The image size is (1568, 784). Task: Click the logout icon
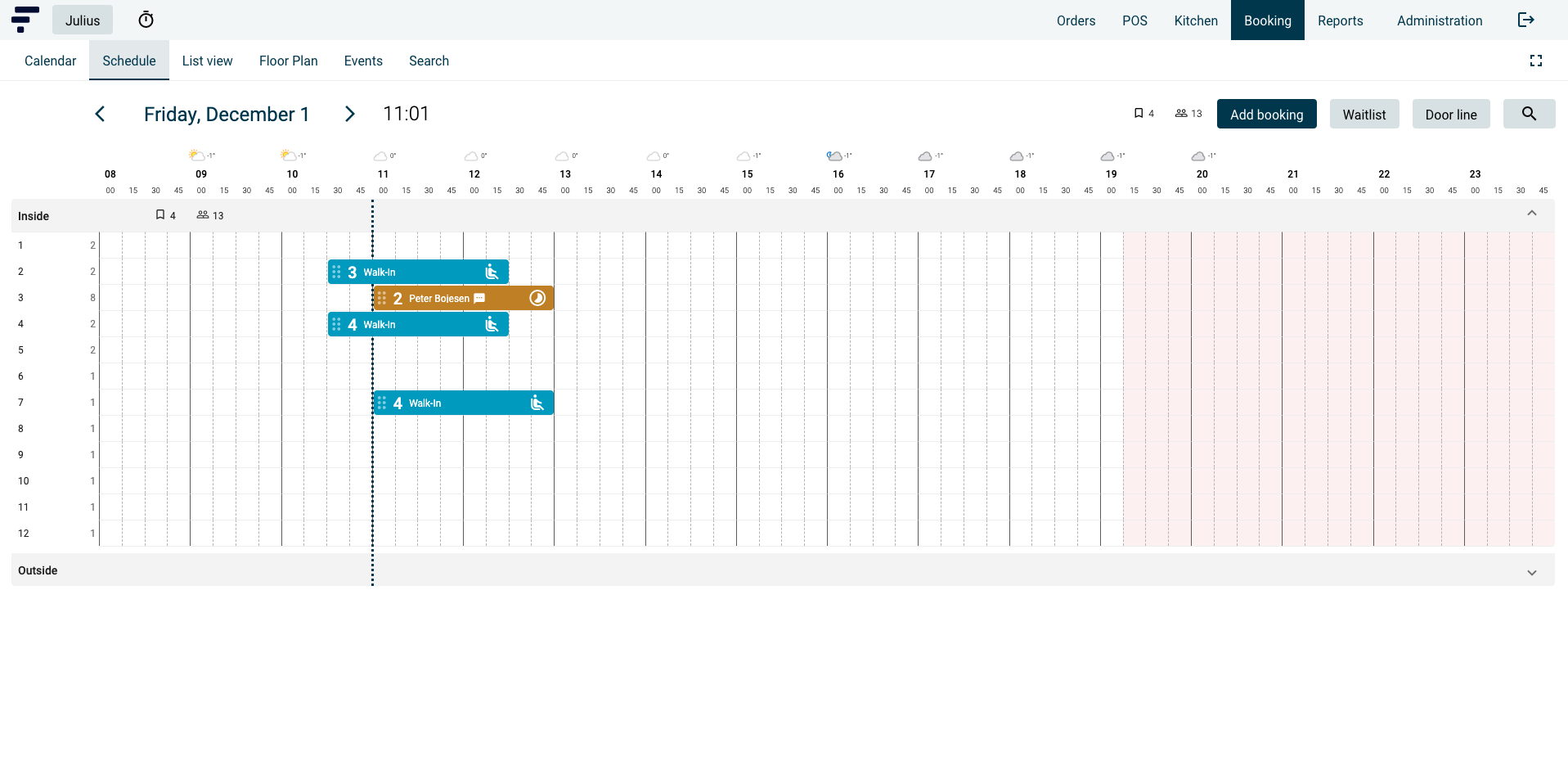[1525, 20]
